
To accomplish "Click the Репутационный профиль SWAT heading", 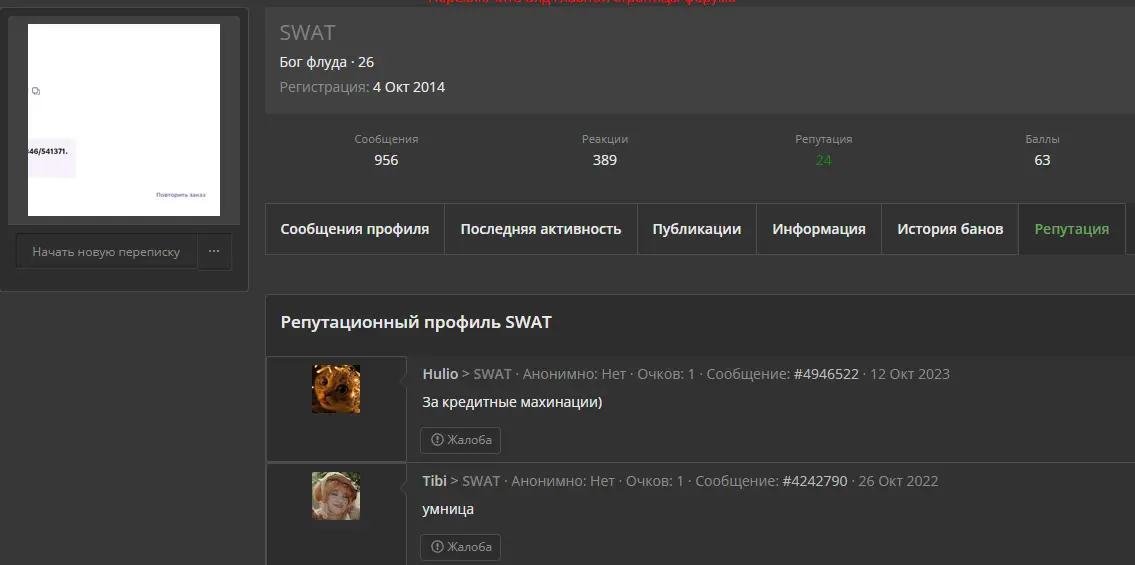I will [x=416, y=322].
